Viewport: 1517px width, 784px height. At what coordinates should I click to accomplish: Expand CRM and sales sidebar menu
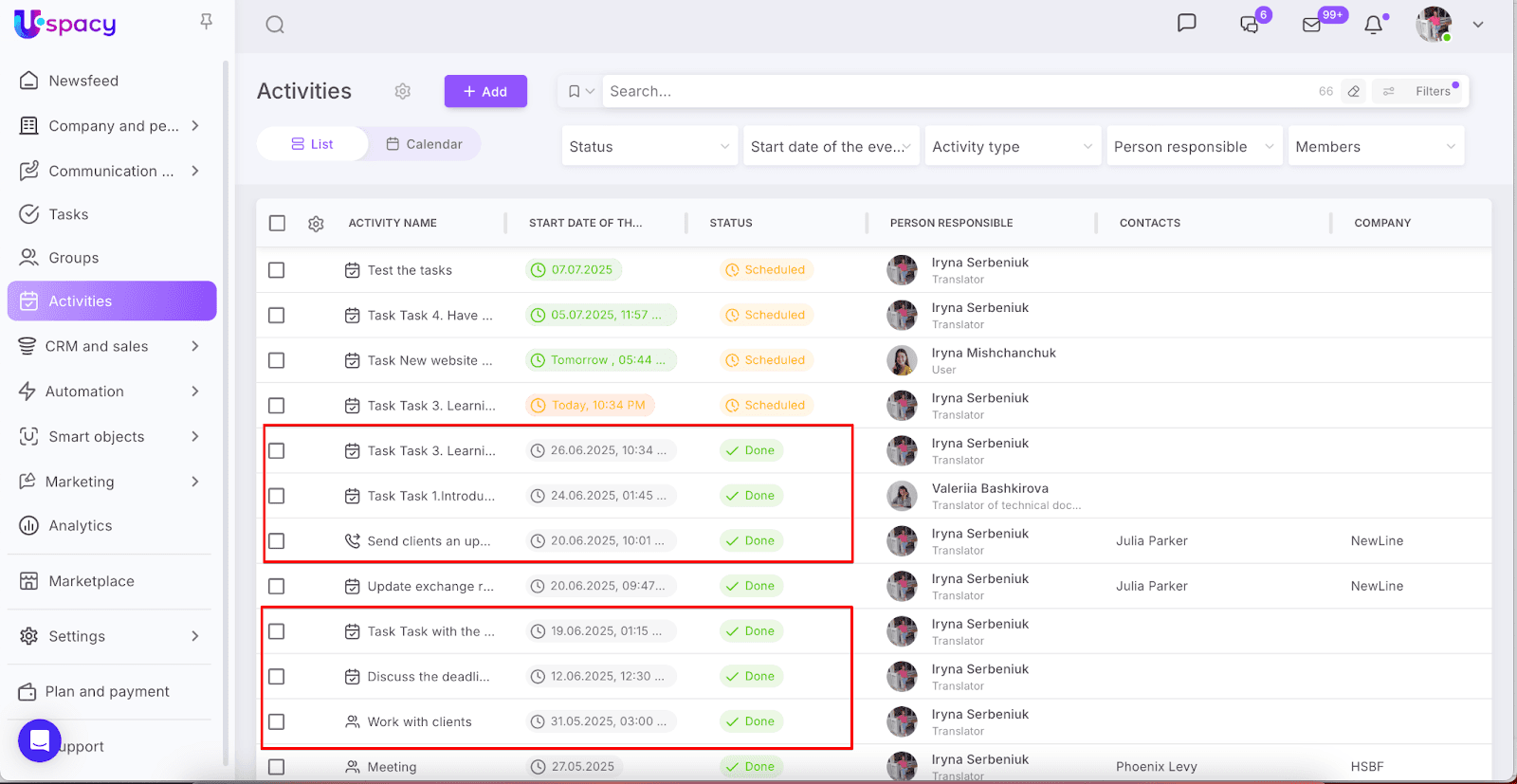point(111,346)
